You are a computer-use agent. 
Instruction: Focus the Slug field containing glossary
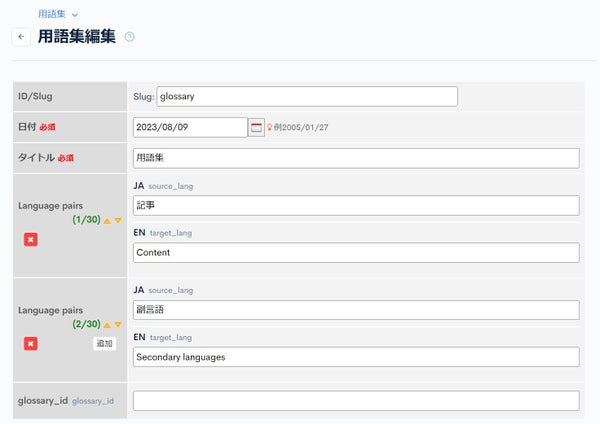click(307, 96)
